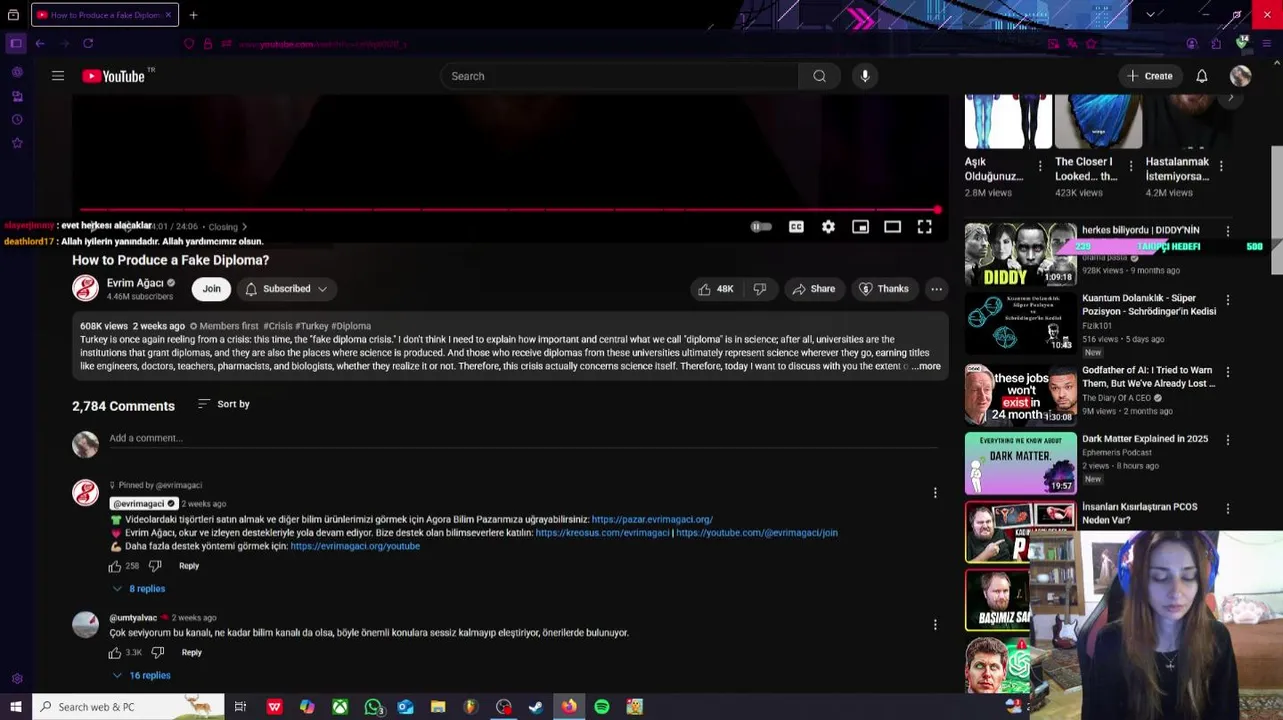
Task: Open the DIDDY video thumbnail
Action: point(1020,254)
